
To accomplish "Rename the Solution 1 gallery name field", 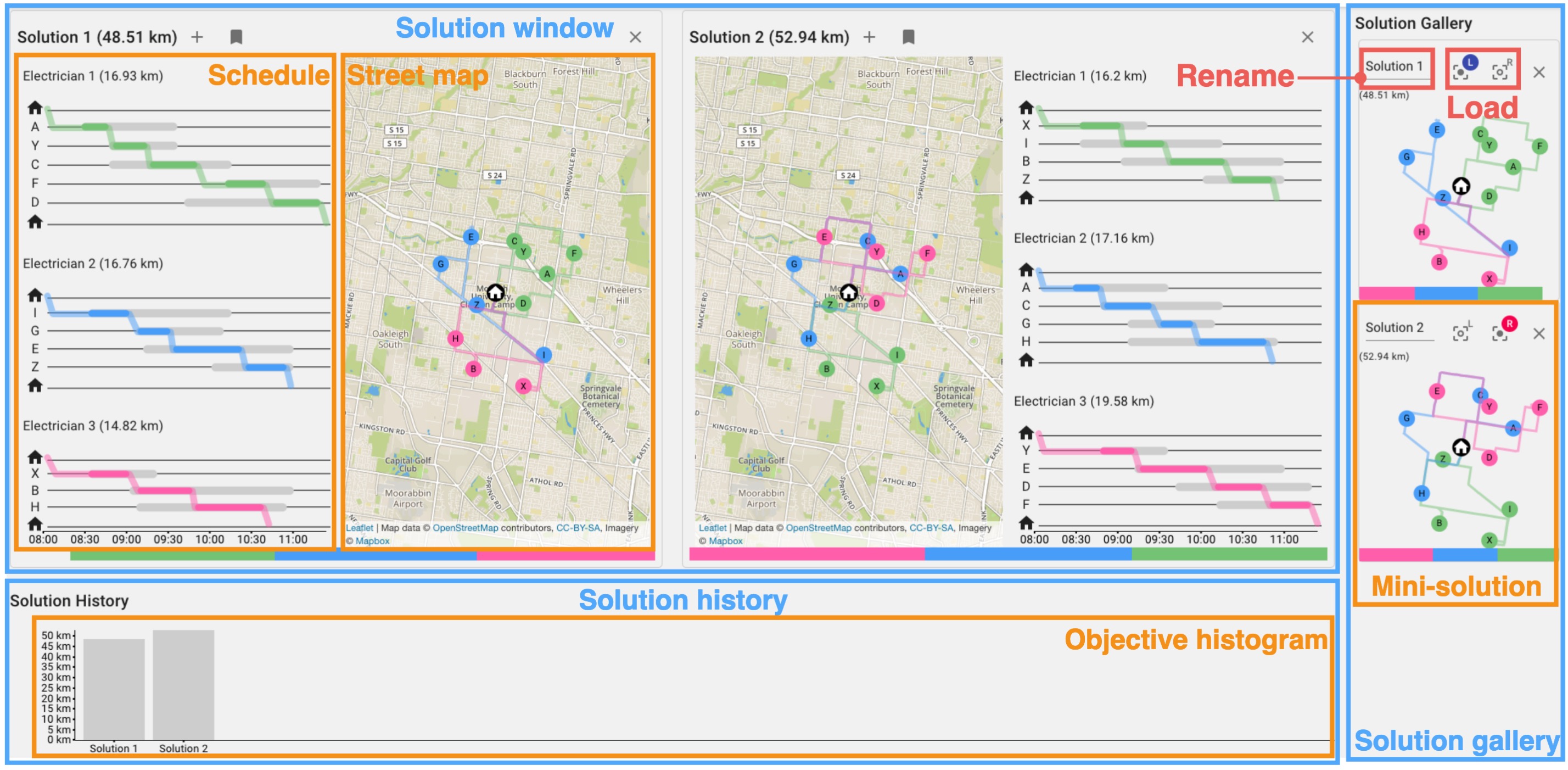I will pyautogui.click(x=1394, y=66).
